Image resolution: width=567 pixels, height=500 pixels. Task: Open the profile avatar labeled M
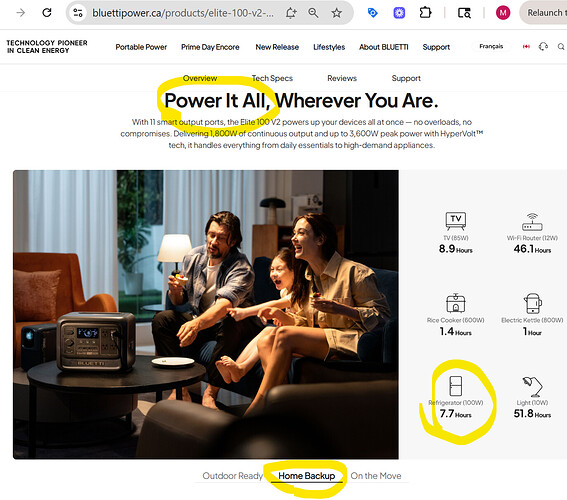pos(503,13)
